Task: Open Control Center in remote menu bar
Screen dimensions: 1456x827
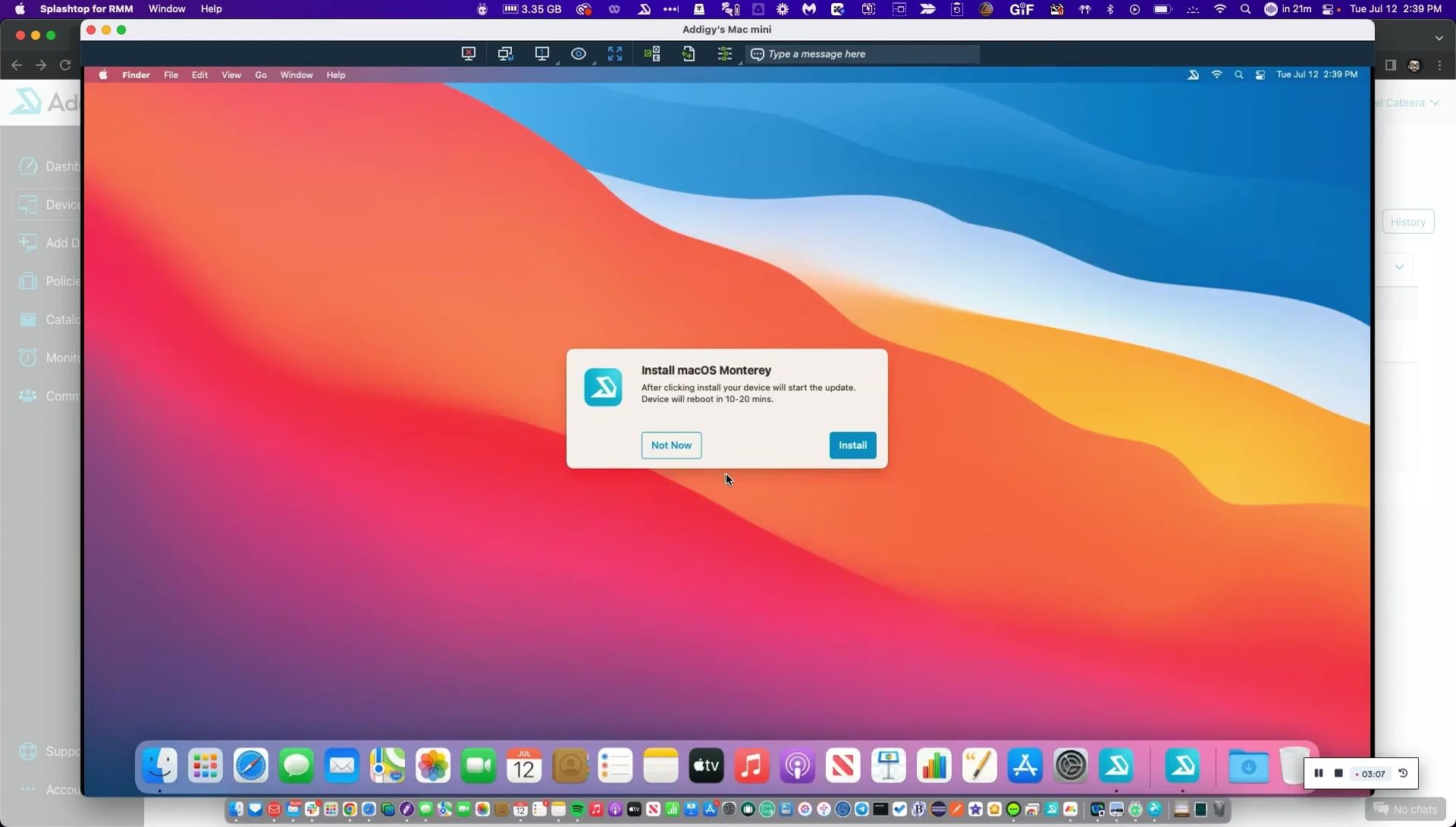Action: pos(1260,74)
